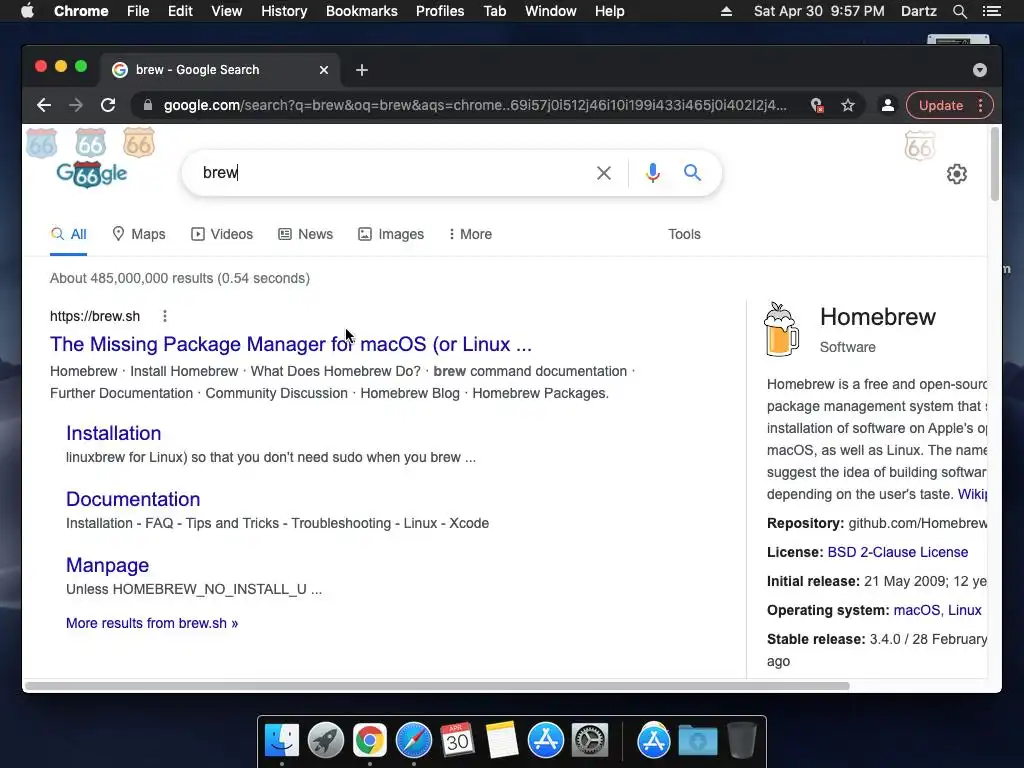Open the Wikipedia link in Homebrew panel
Screen dimensions: 1024x768
[972, 494]
